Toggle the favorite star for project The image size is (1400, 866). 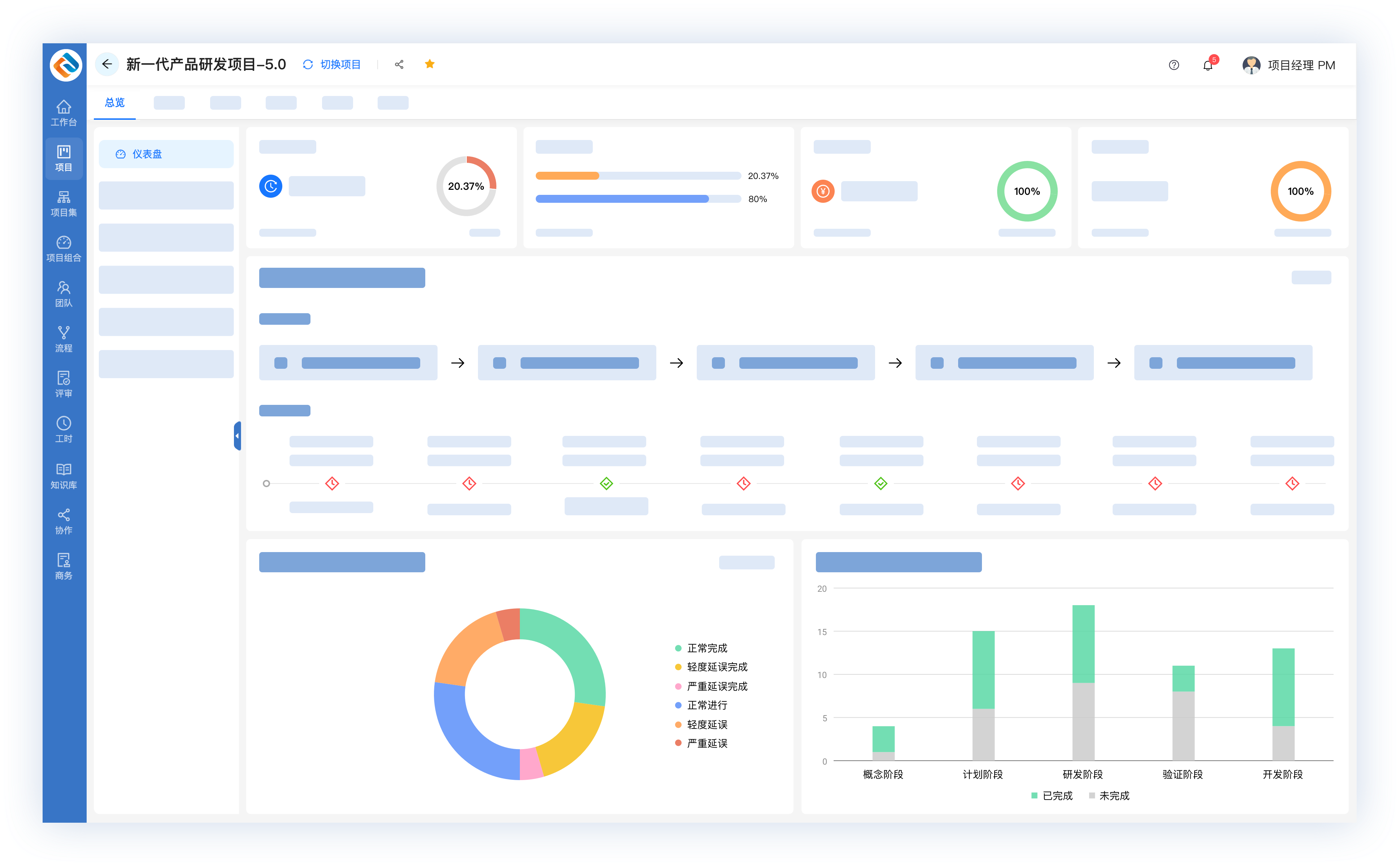click(x=430, y=64)
